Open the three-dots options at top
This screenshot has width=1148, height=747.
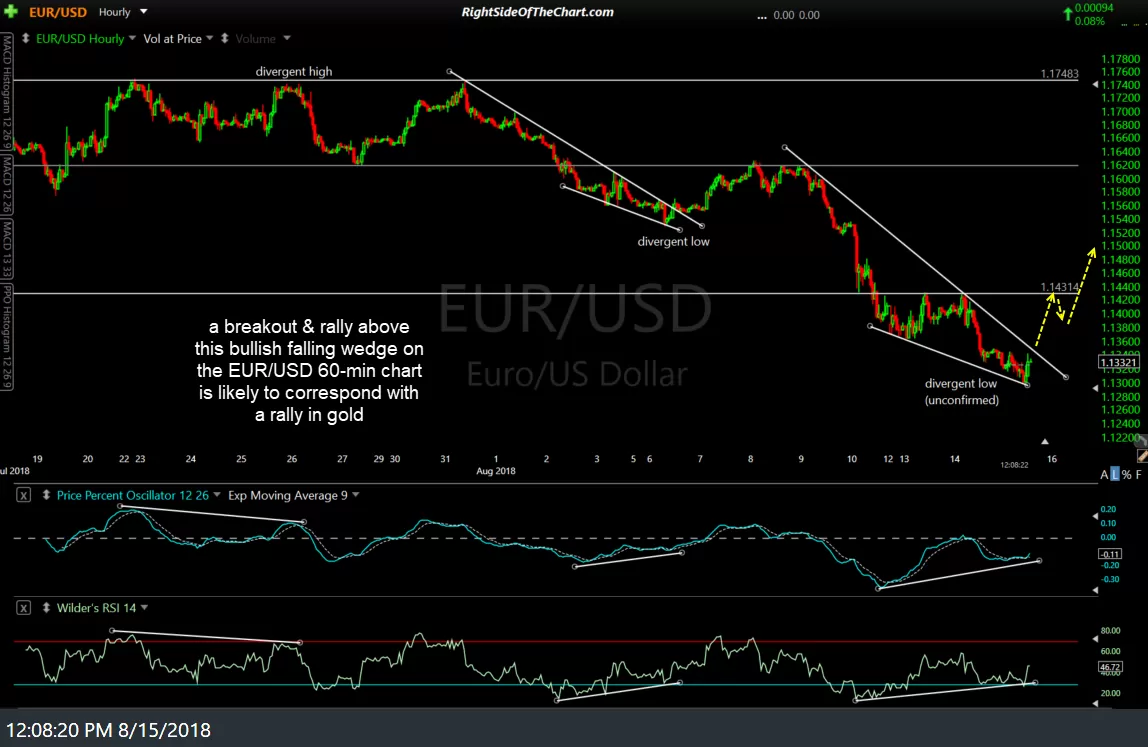click(761, 15)
